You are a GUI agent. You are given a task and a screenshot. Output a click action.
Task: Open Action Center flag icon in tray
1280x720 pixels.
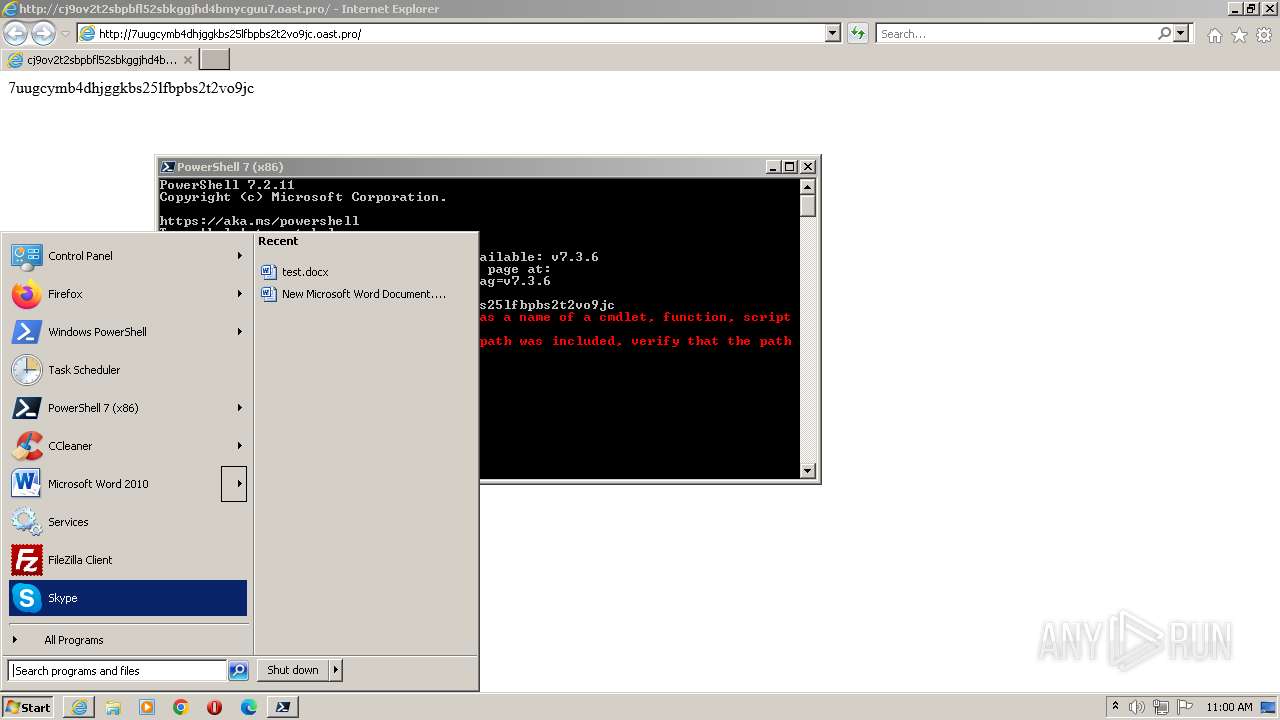(1184, 707)
